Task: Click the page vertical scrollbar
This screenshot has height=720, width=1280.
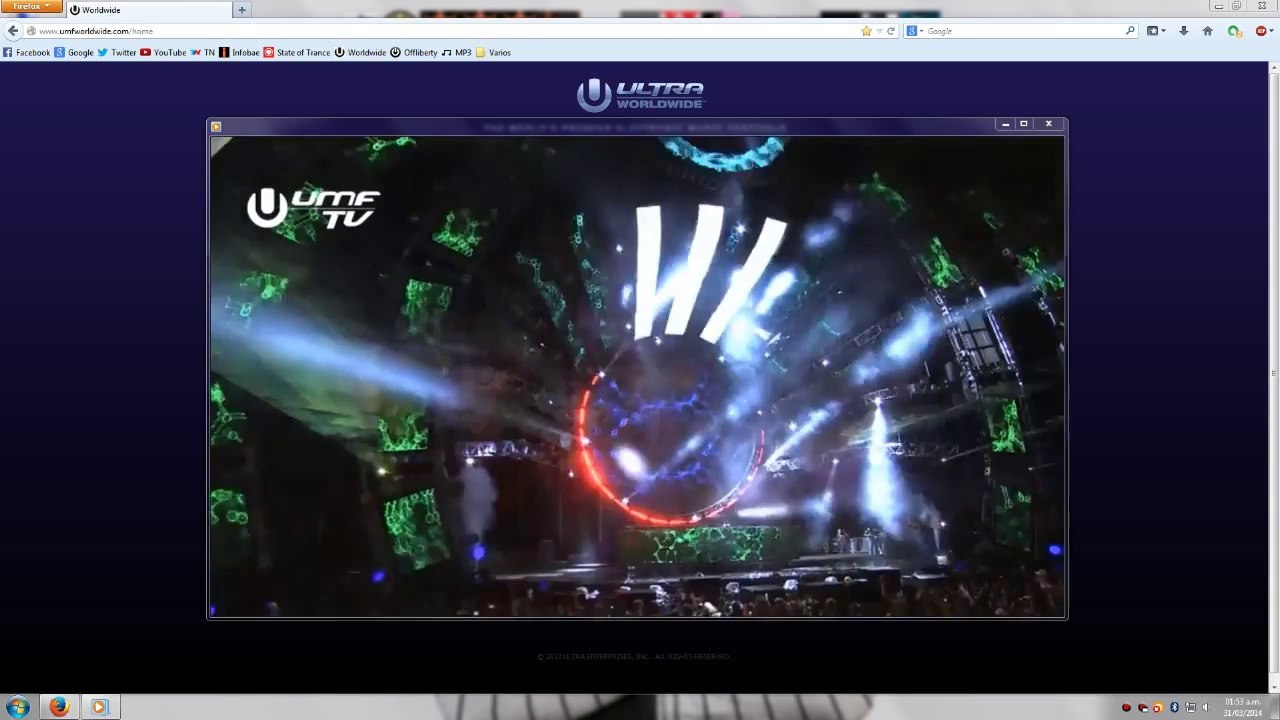Action: 1273,377
